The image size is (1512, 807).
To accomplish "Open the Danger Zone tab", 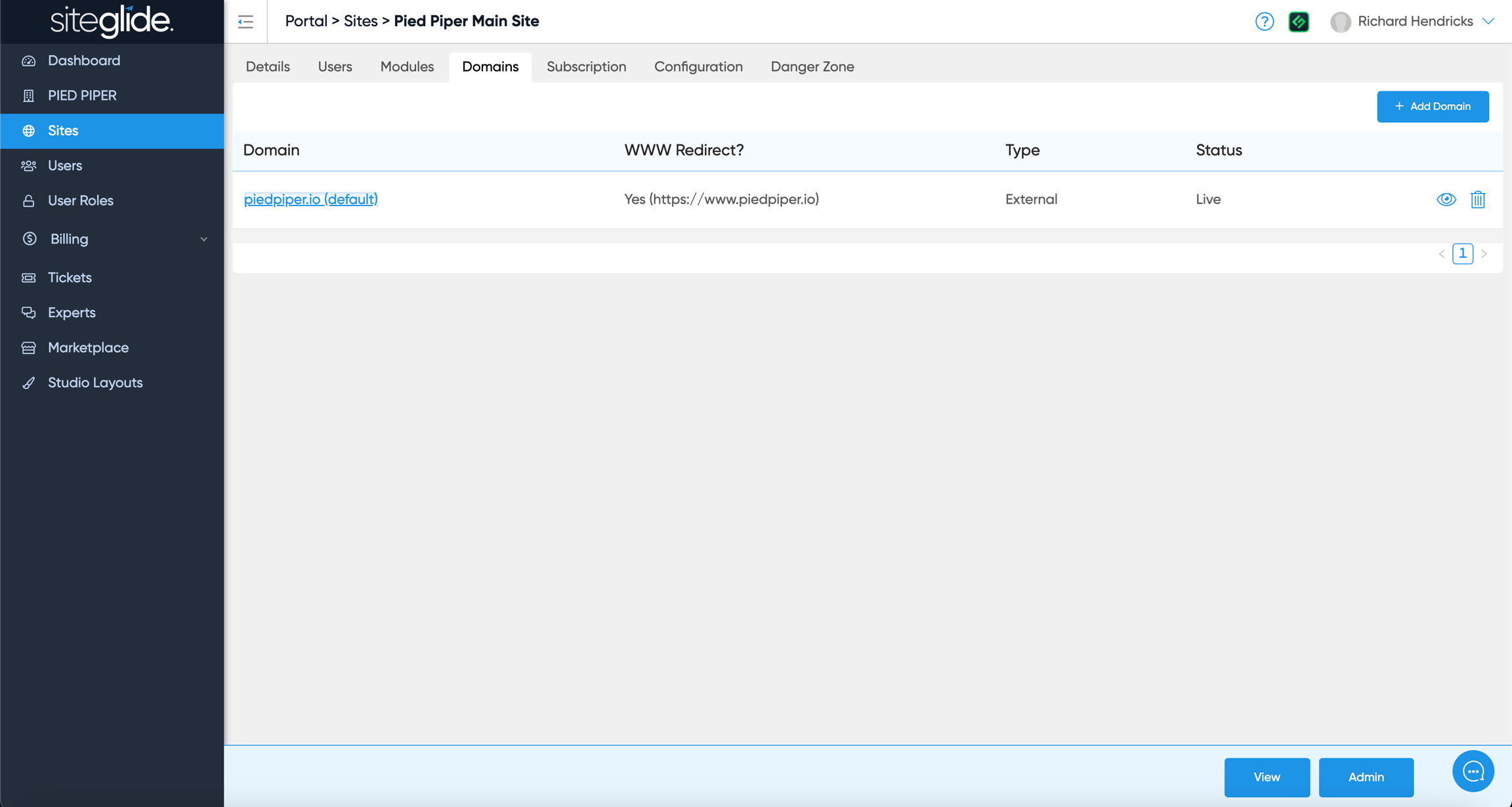I will pyautogui.click(x=812, y=66).
